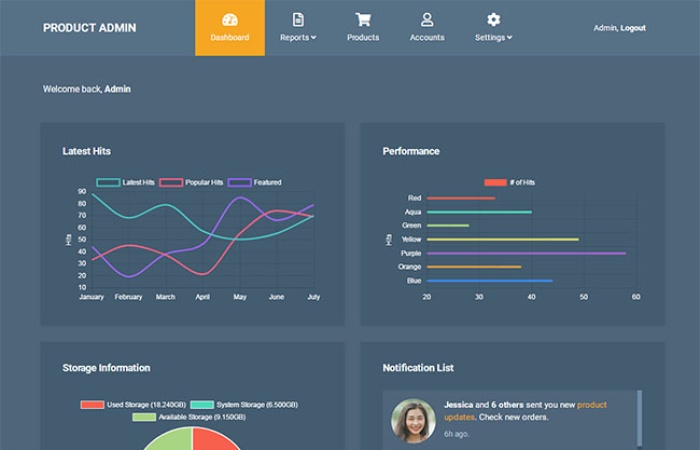Click the Orange bar in Performance chart
Image resolution: width=700 pixels, height=450 pixels.
(474, 267)
